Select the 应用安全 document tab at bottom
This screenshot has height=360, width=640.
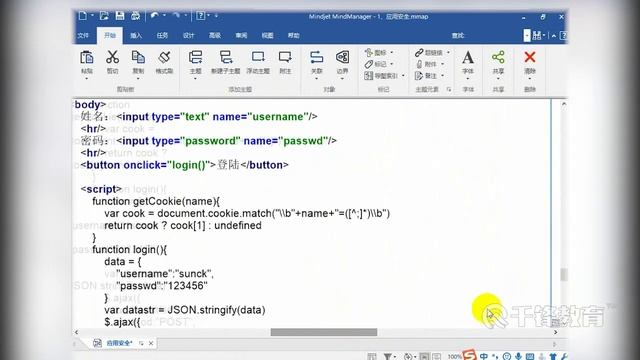(119, 343)
